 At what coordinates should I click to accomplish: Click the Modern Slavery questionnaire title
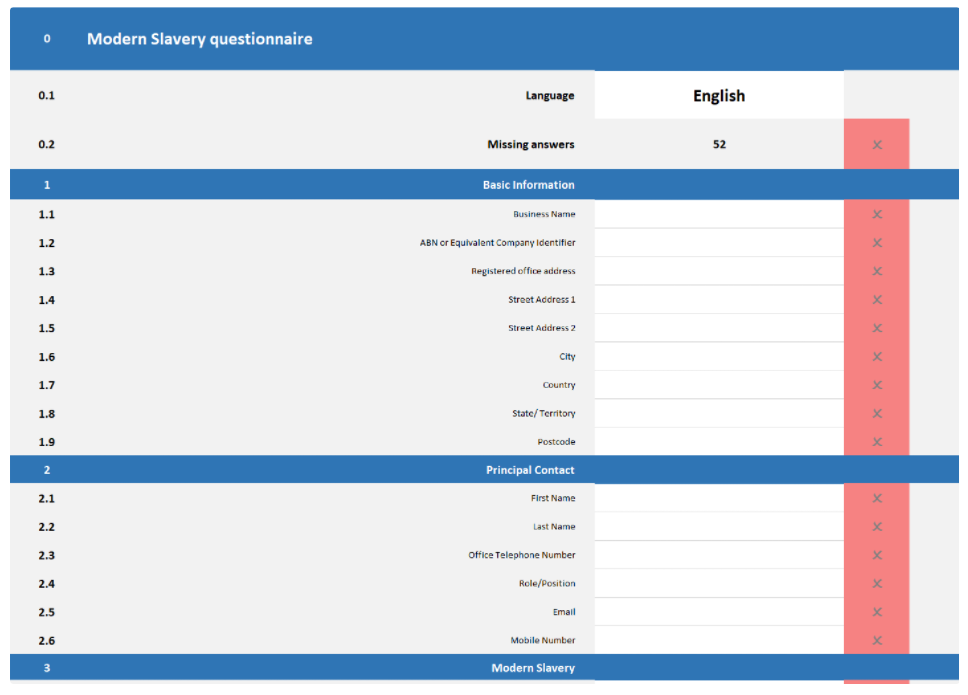point(199,39)
